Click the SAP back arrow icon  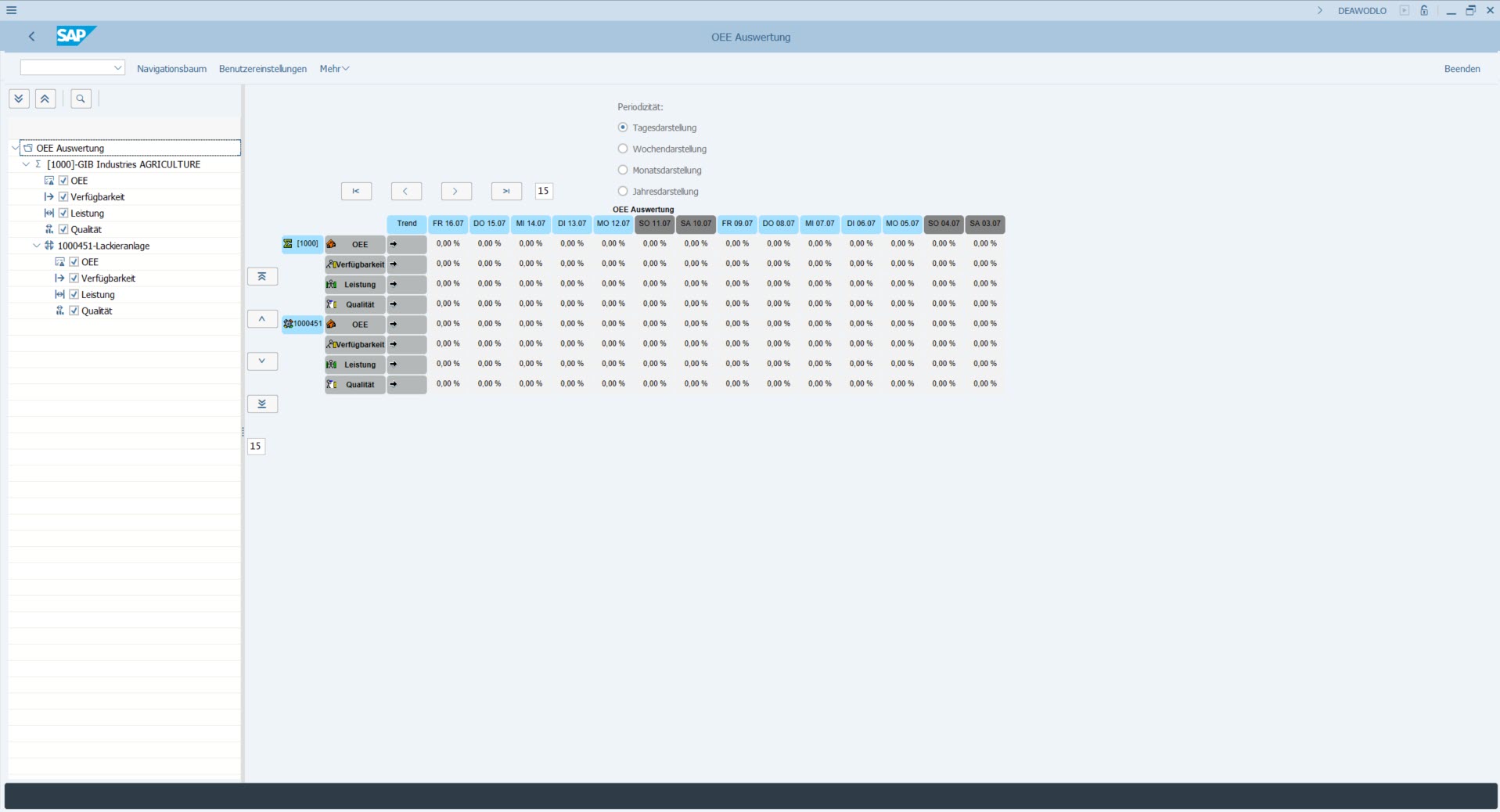point(31,36)
